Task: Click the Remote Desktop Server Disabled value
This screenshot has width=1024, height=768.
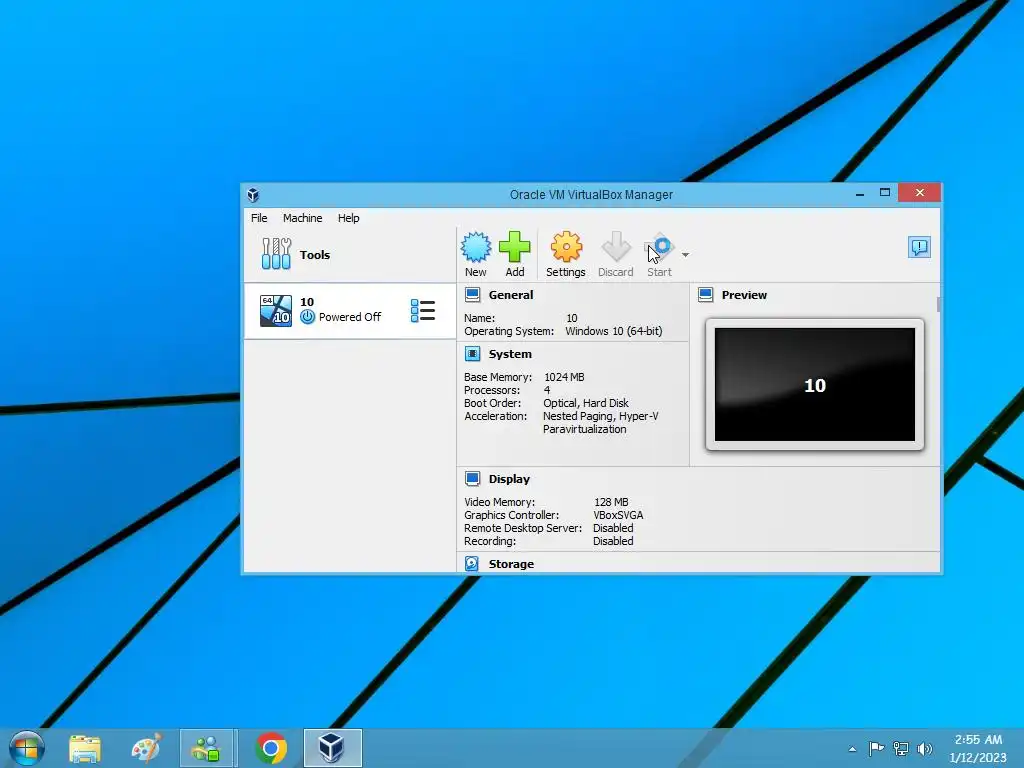Action: pos(613,528)
